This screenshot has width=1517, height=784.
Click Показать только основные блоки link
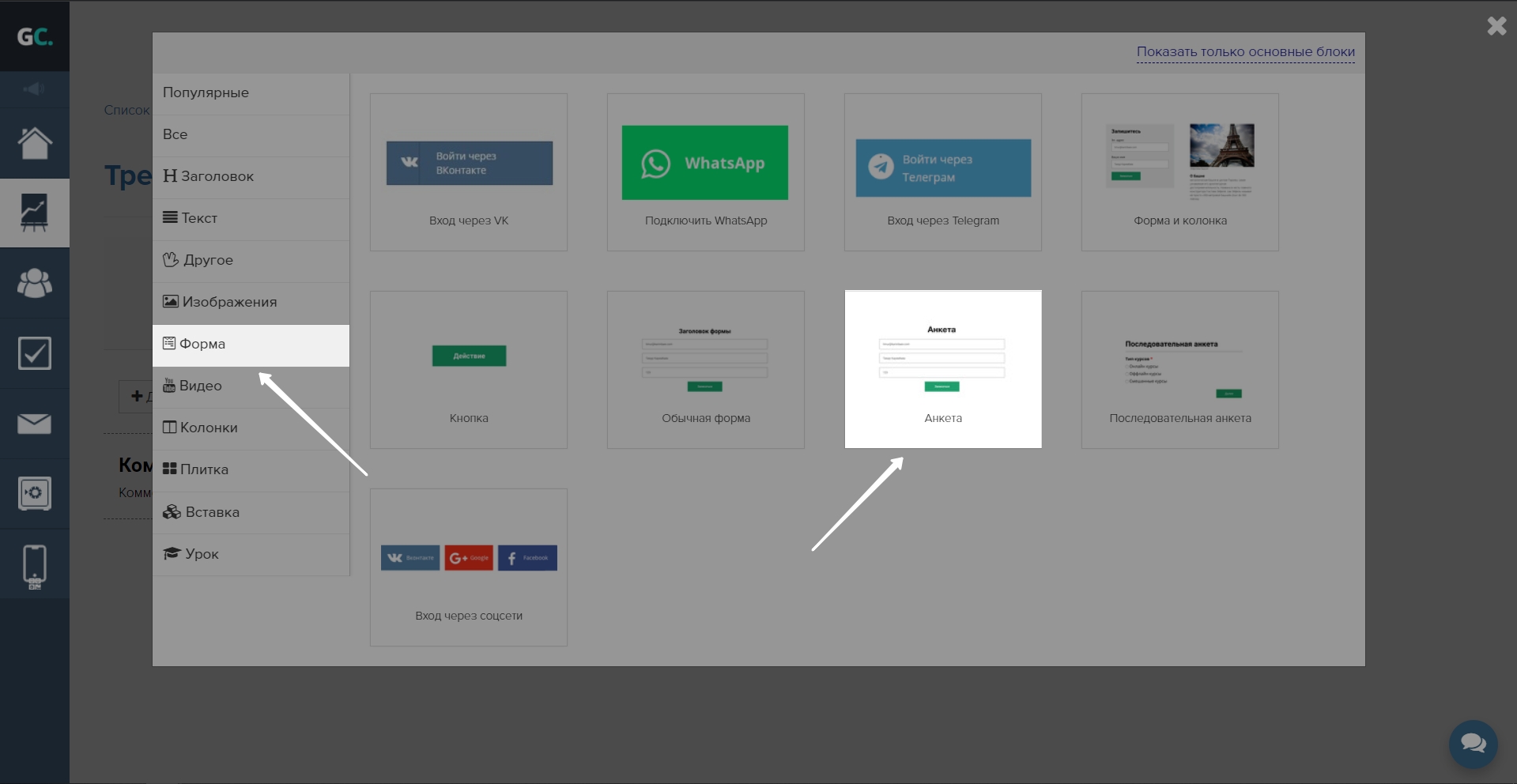tap(1245, 52)
